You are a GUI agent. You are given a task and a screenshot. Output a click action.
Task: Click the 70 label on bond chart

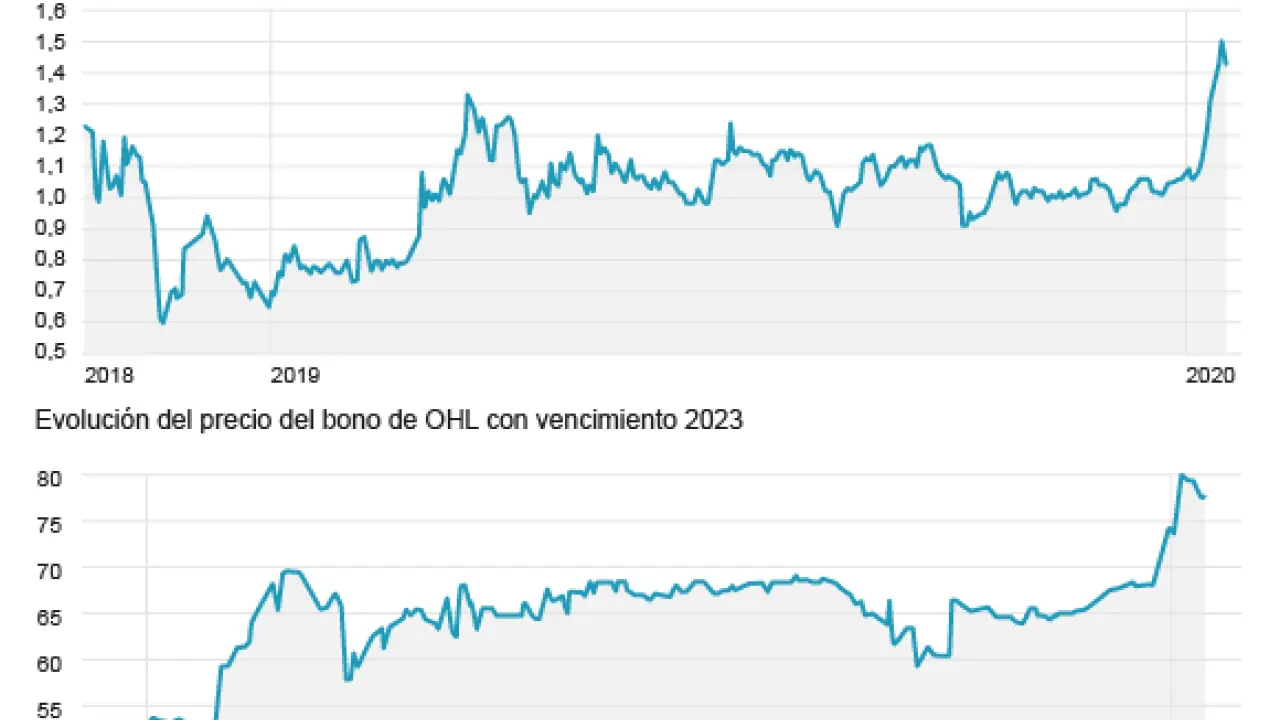tap(48, 571)
